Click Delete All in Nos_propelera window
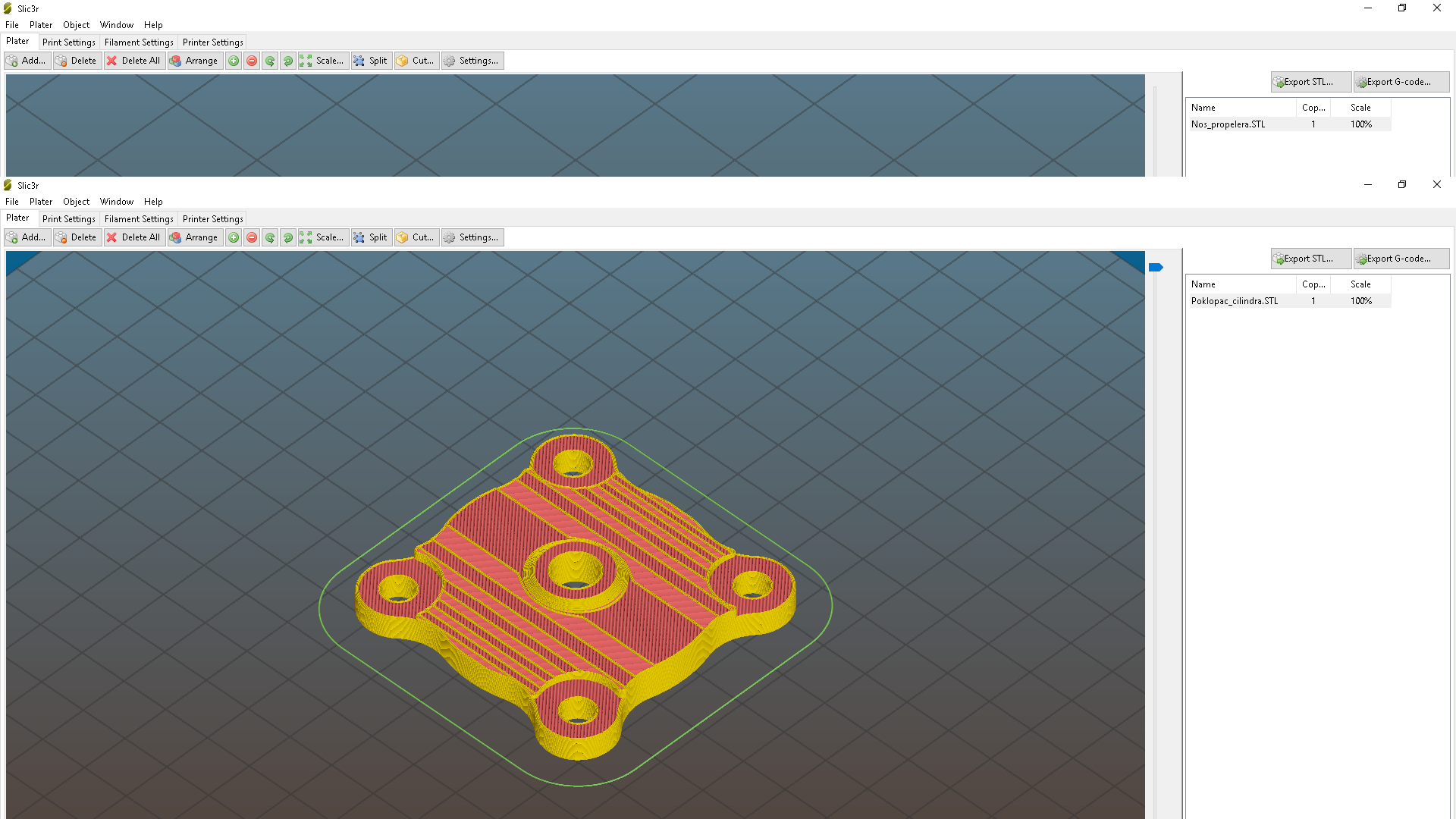The width and height of the screenshot is (1456, 819). point(134,61)
